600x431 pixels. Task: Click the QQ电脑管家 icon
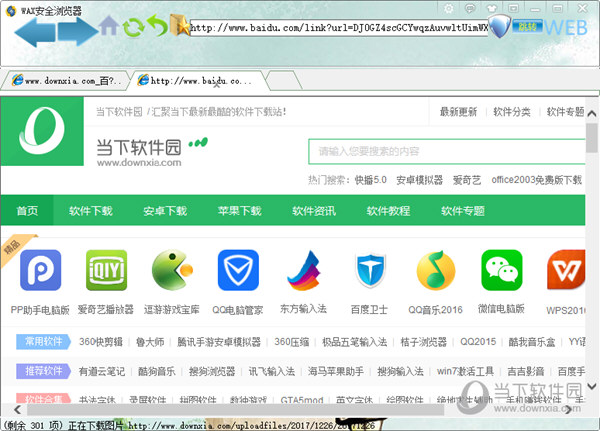click(x=238, y=270)
